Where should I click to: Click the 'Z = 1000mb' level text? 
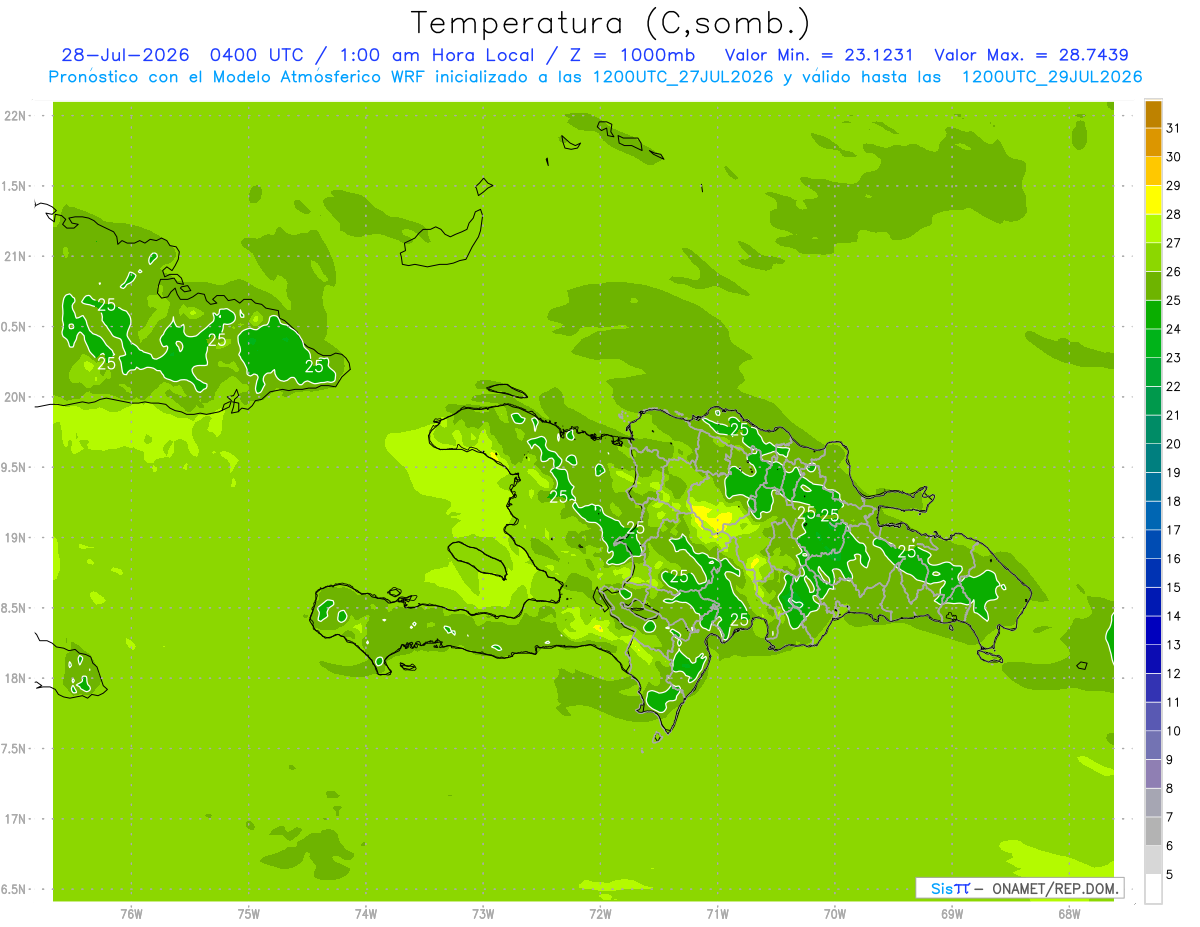click(x=631, y=55)
